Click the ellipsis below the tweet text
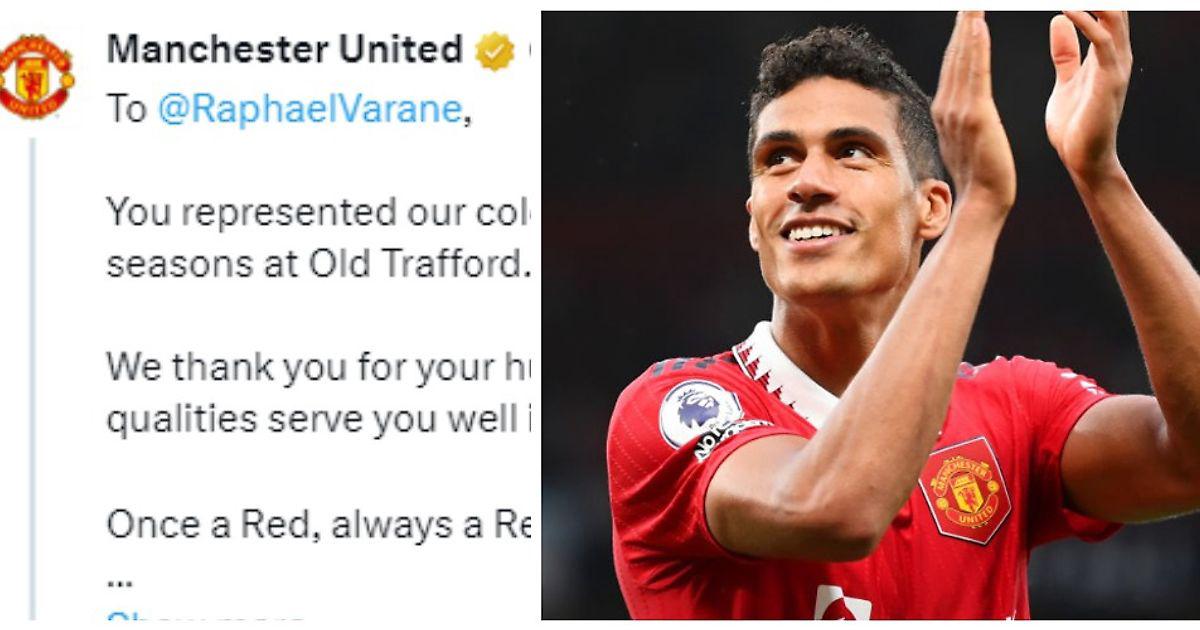 (119, 579)
